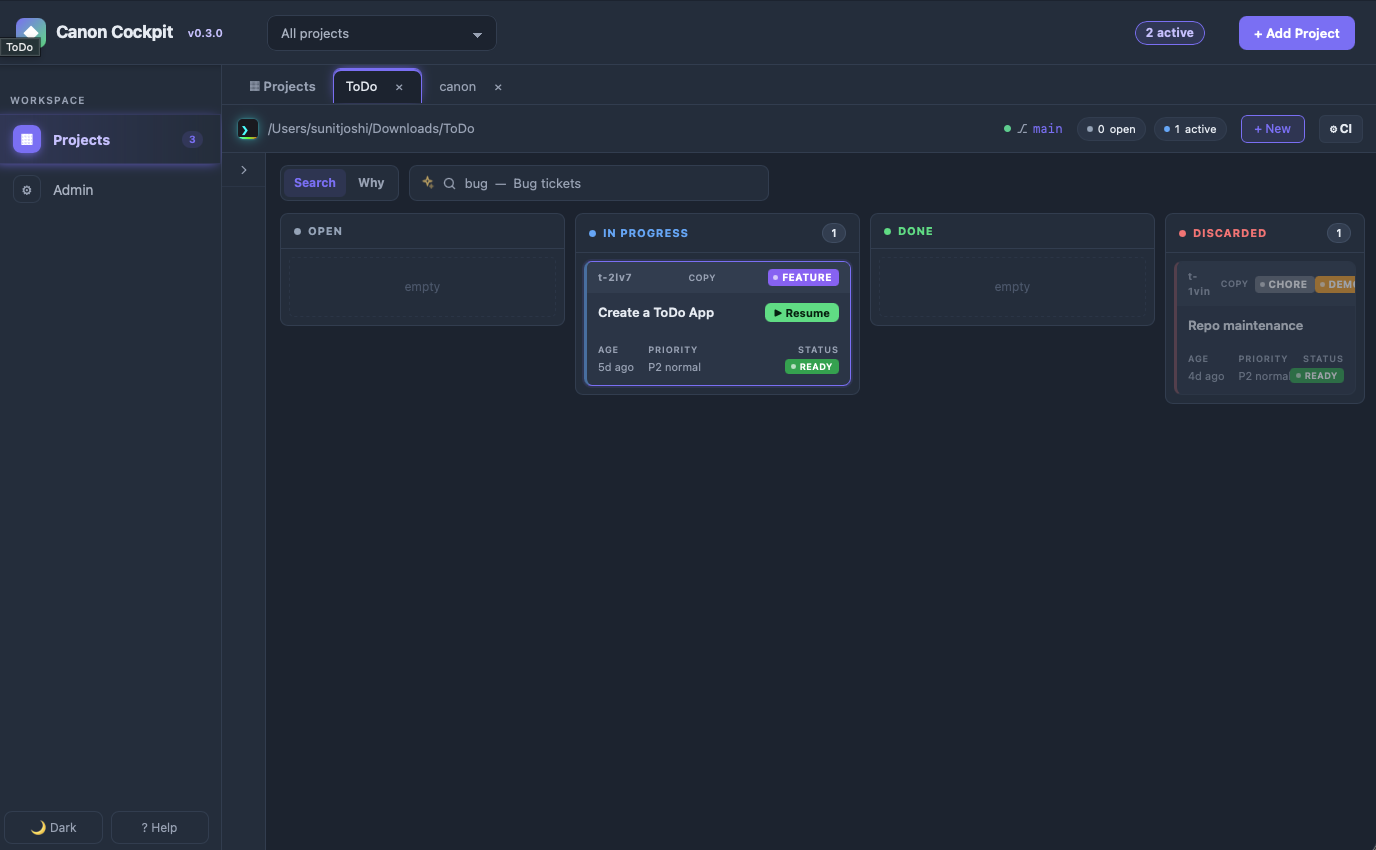Image resolution: width=1376 pixels, height=850 pixels.
Task: Click the New ticket button
Action: [1273, 129]
